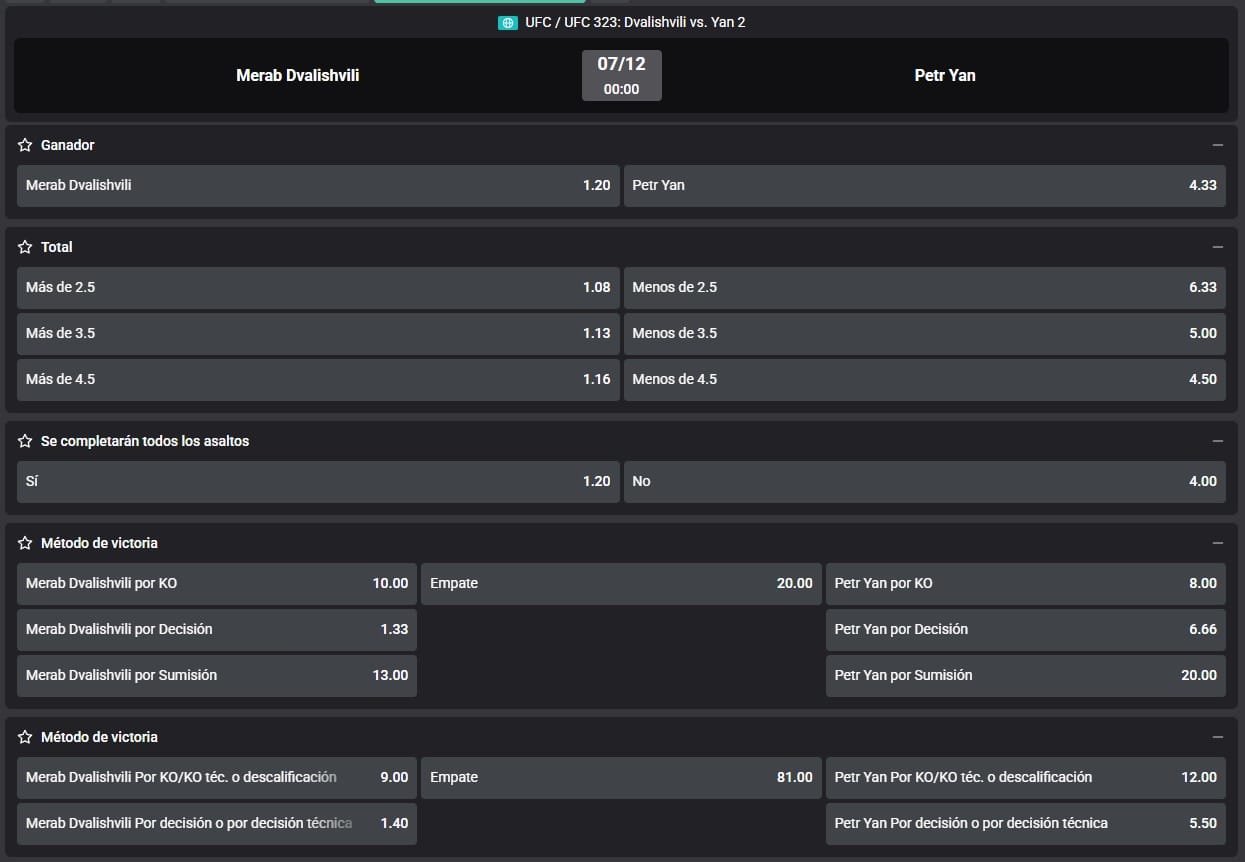Bet on Merab Dvalishvili as Ganador at 1.20
1245x862 pixels.
(x=317, y=186)
